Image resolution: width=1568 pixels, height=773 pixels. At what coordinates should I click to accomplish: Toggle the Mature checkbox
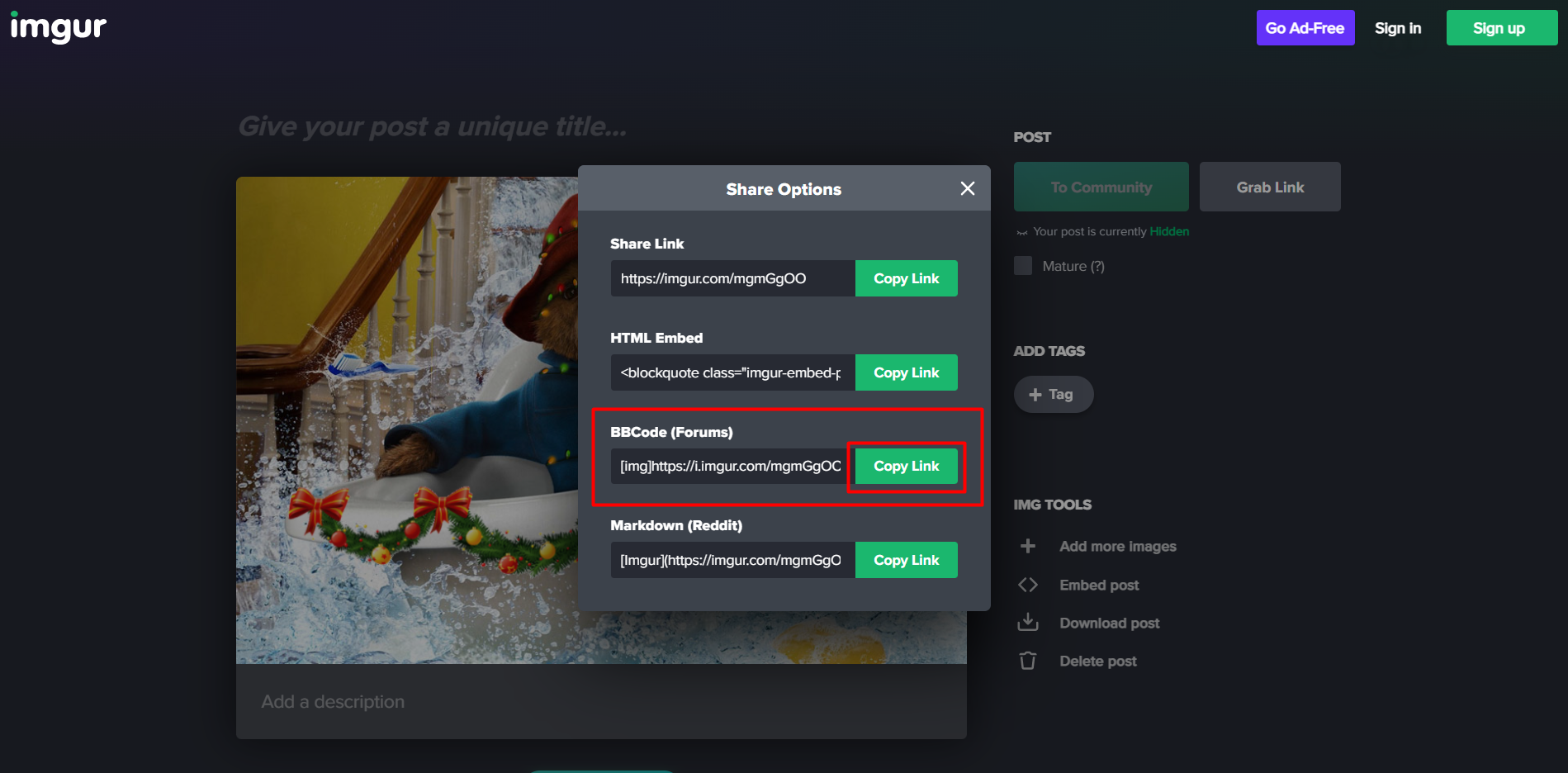[1023, 266]
